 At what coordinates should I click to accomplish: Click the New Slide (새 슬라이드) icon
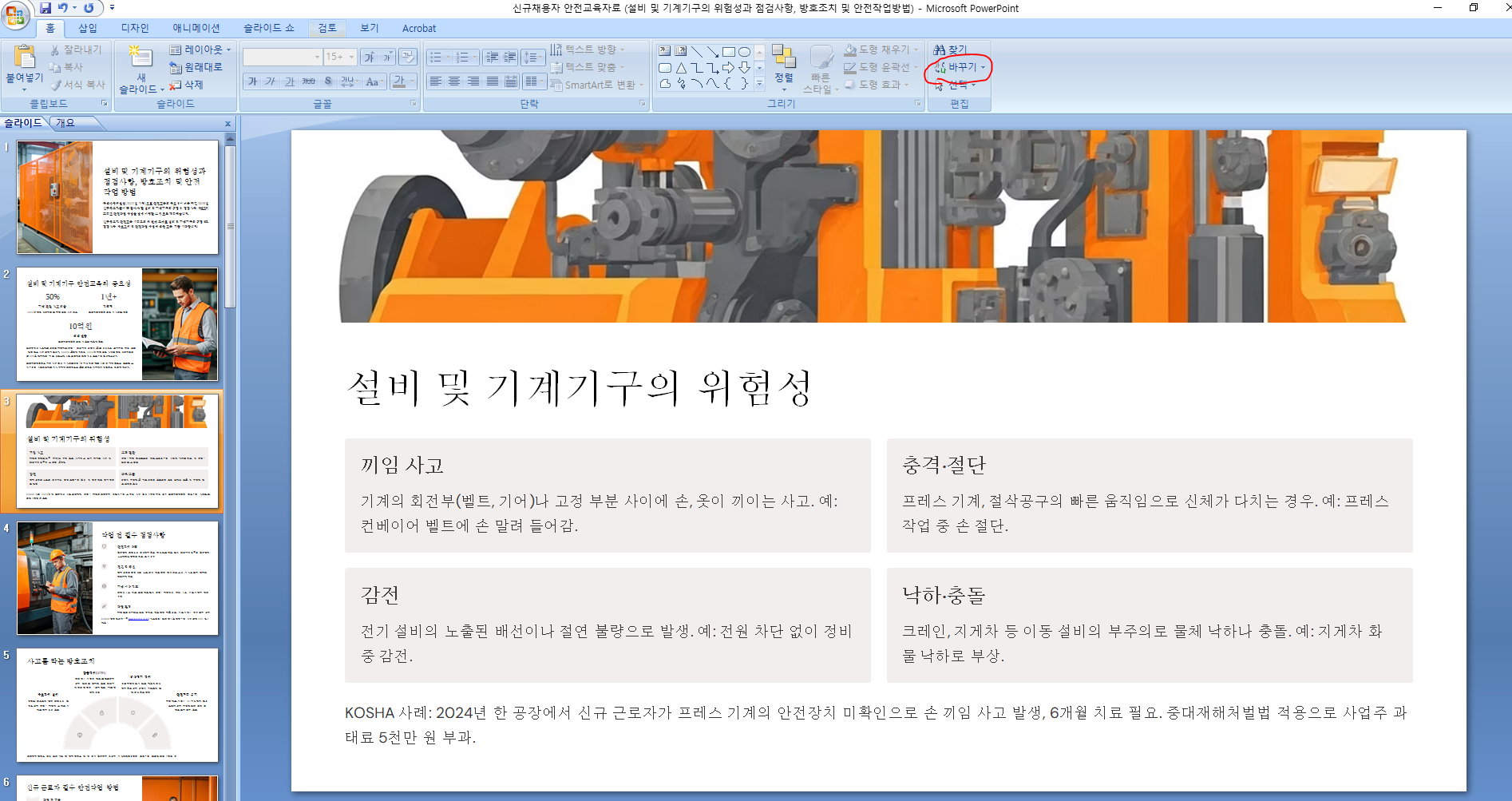pos(141,57)
